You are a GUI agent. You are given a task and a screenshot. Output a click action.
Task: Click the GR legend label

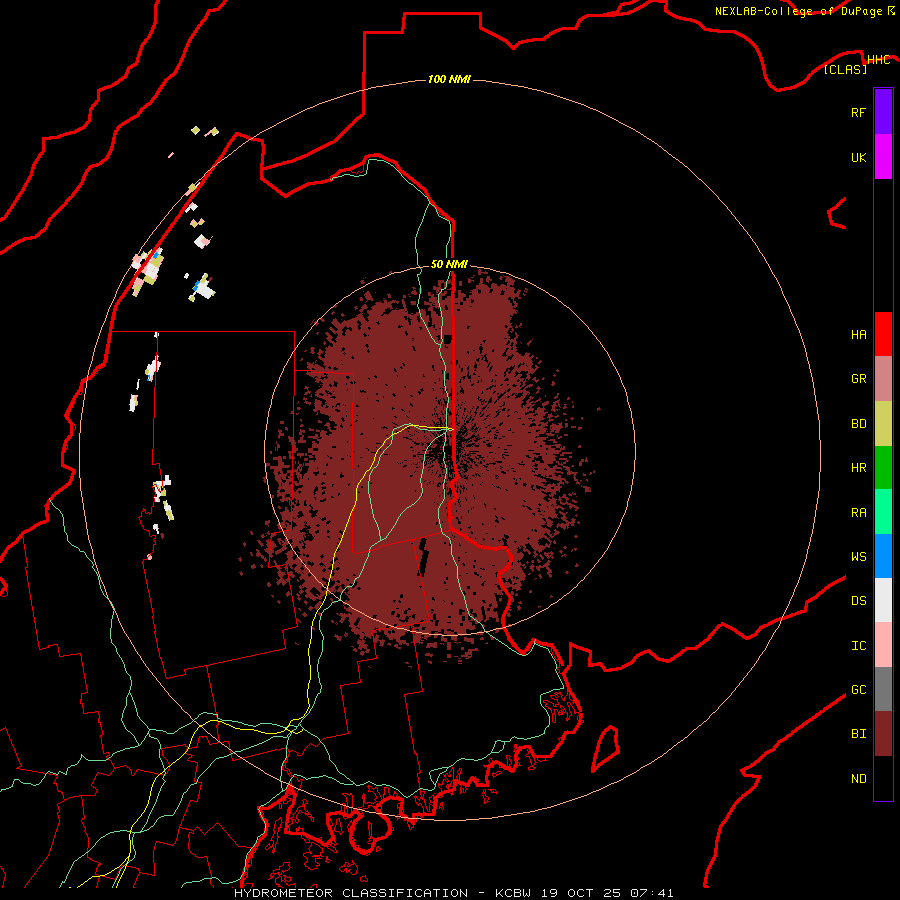pyautogui.click(x=858, y=379)
